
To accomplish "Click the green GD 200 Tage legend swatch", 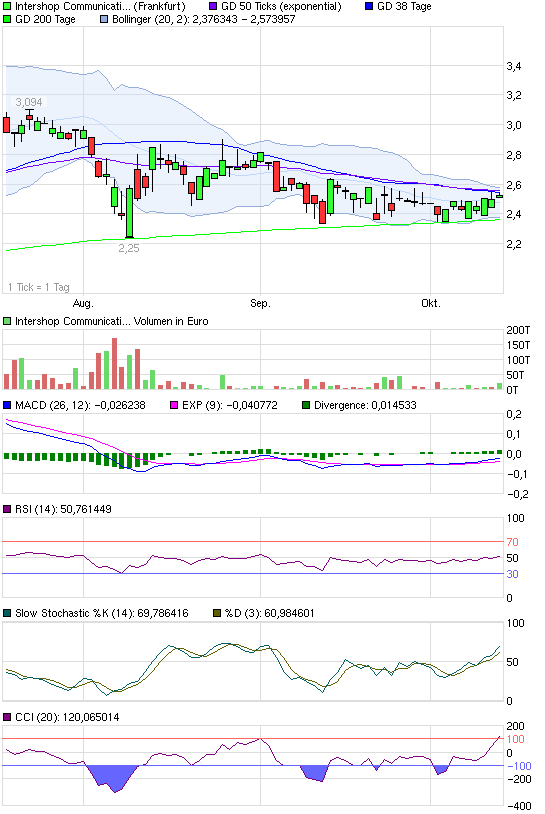I will point(7,20).
